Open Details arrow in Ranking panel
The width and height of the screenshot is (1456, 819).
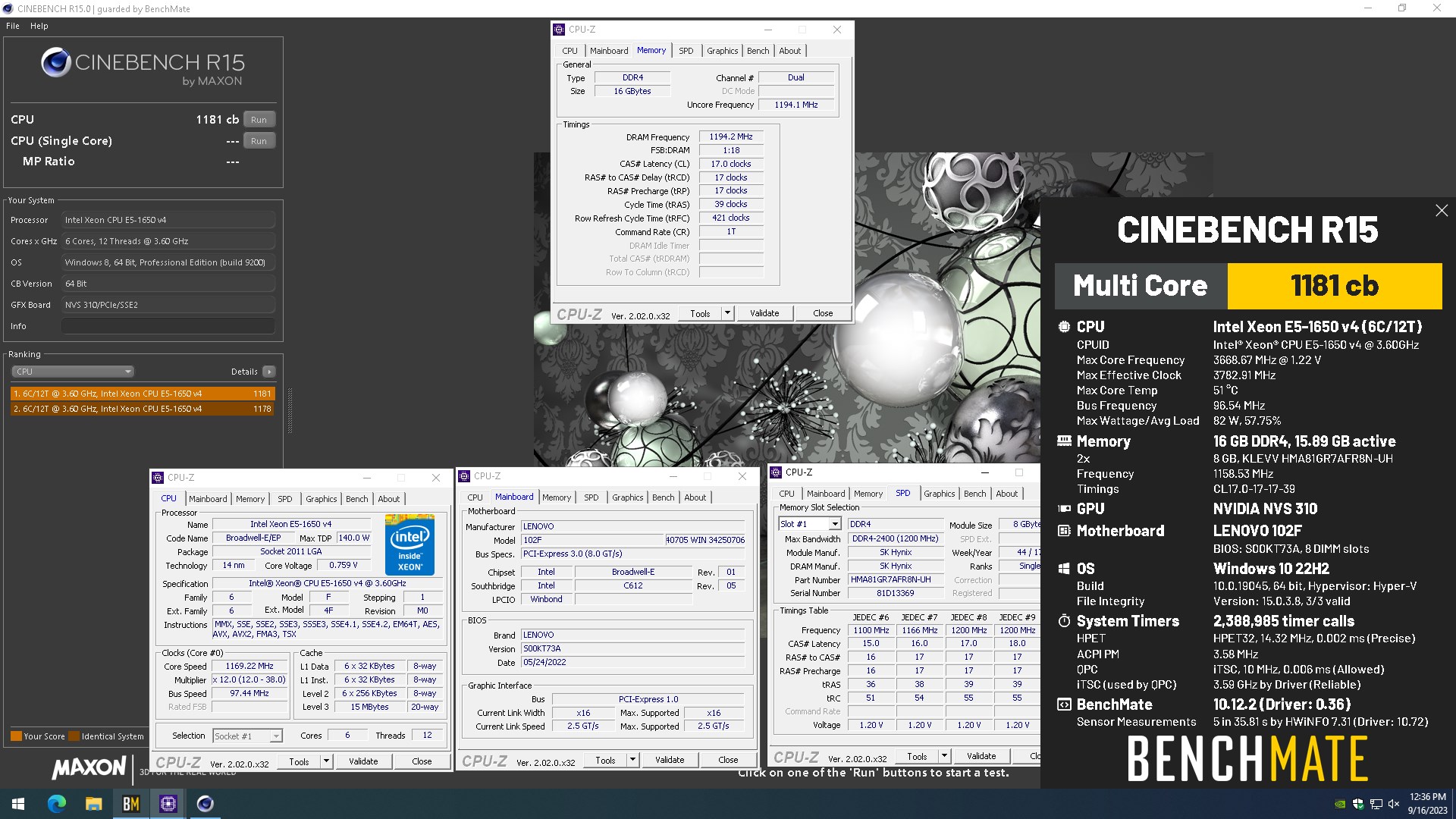click(x=268, y=372)
